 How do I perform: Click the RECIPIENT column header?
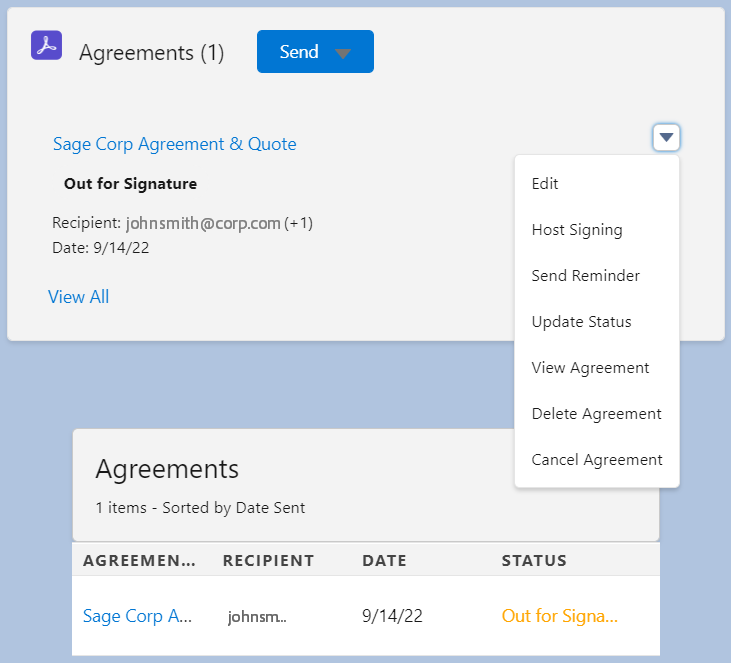click(269, 560)
